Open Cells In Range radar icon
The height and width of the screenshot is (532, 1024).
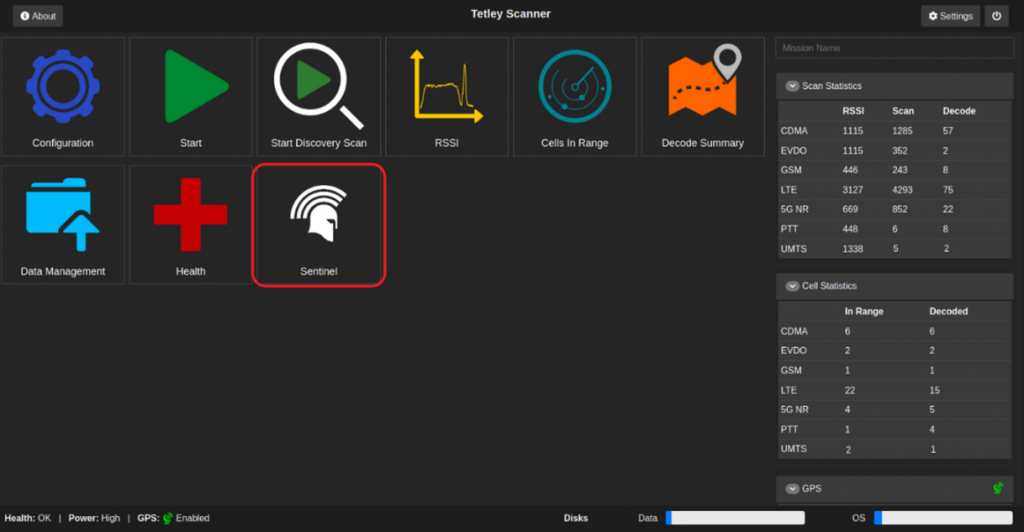tap(575, 97)
